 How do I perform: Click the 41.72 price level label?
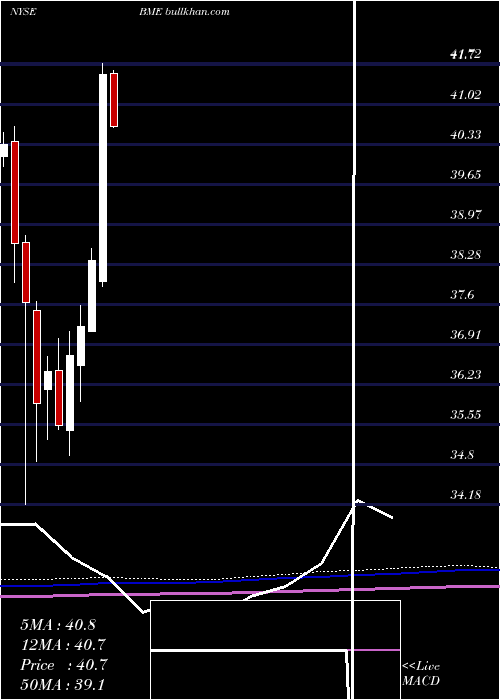pyautogui.click(x=466, y=54)
